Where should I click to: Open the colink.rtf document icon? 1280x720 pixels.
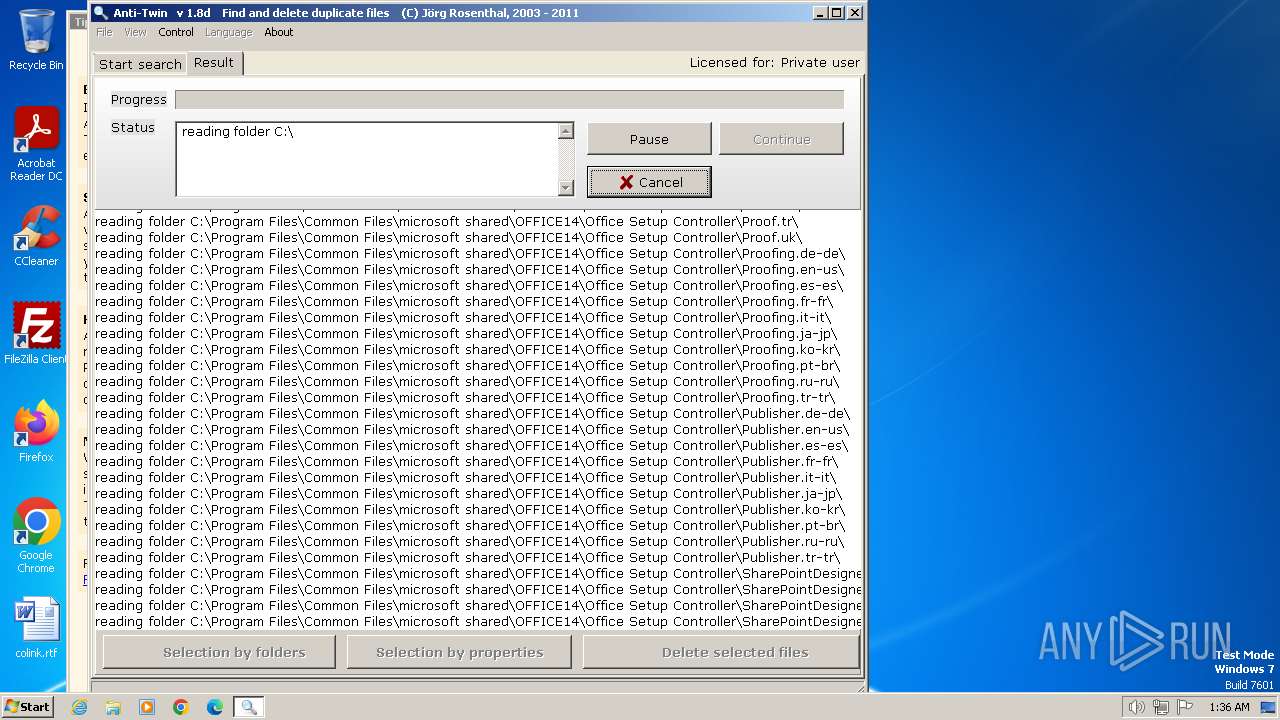[36, 628]
